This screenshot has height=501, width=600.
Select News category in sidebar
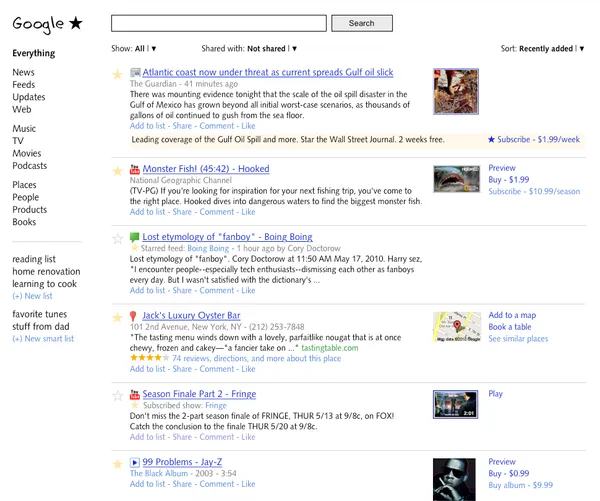[x=23, y=72]
